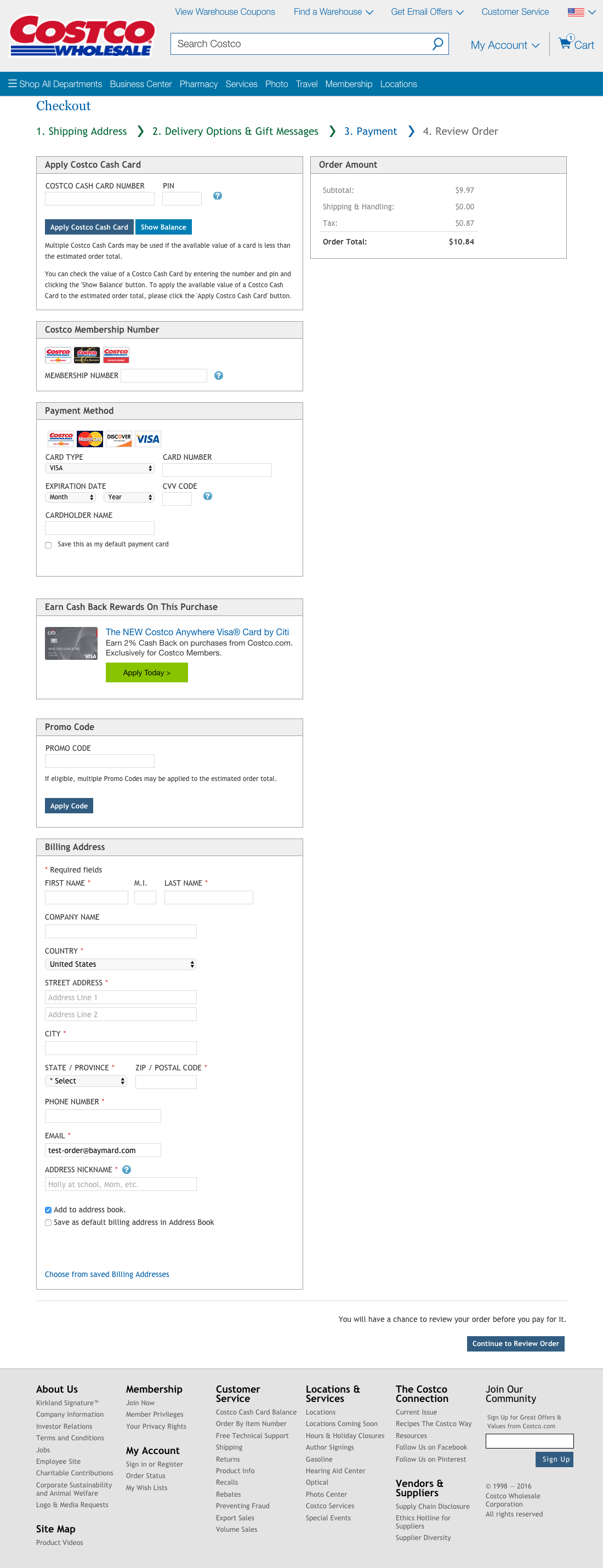
Task: Open the Card Type dropdown
Action: (99, 468)
